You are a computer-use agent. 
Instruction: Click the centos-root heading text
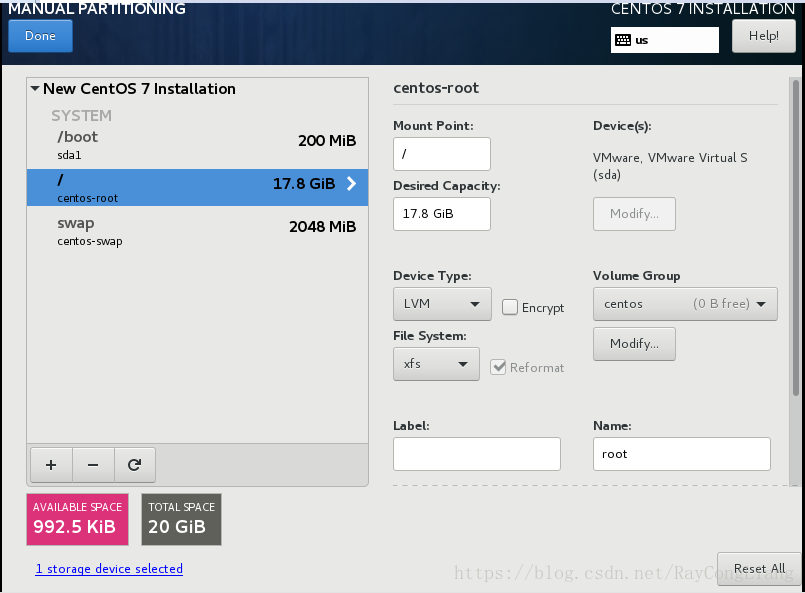click(436, 88)
